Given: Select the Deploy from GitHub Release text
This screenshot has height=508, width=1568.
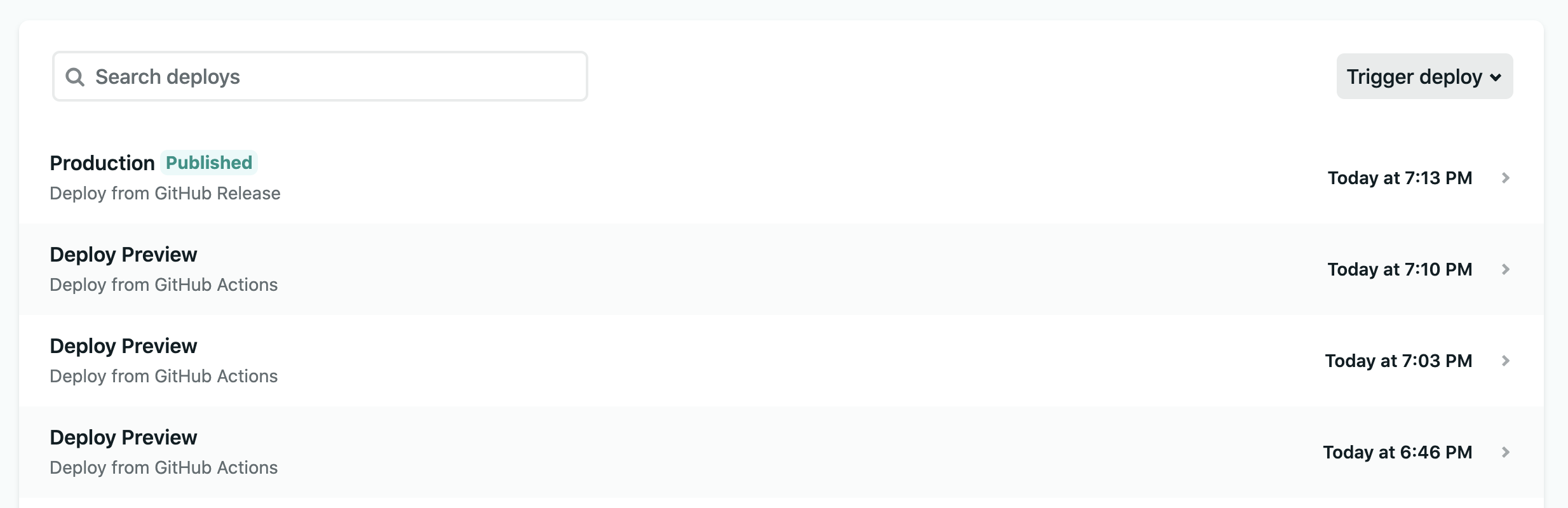Looking at the screenshot, I should click(x=165, y=193).
